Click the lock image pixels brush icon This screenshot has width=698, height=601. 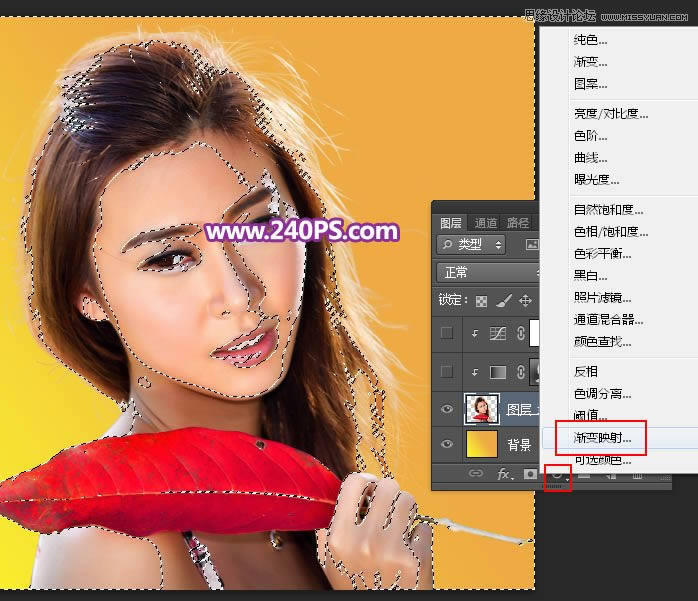[503, 301]
